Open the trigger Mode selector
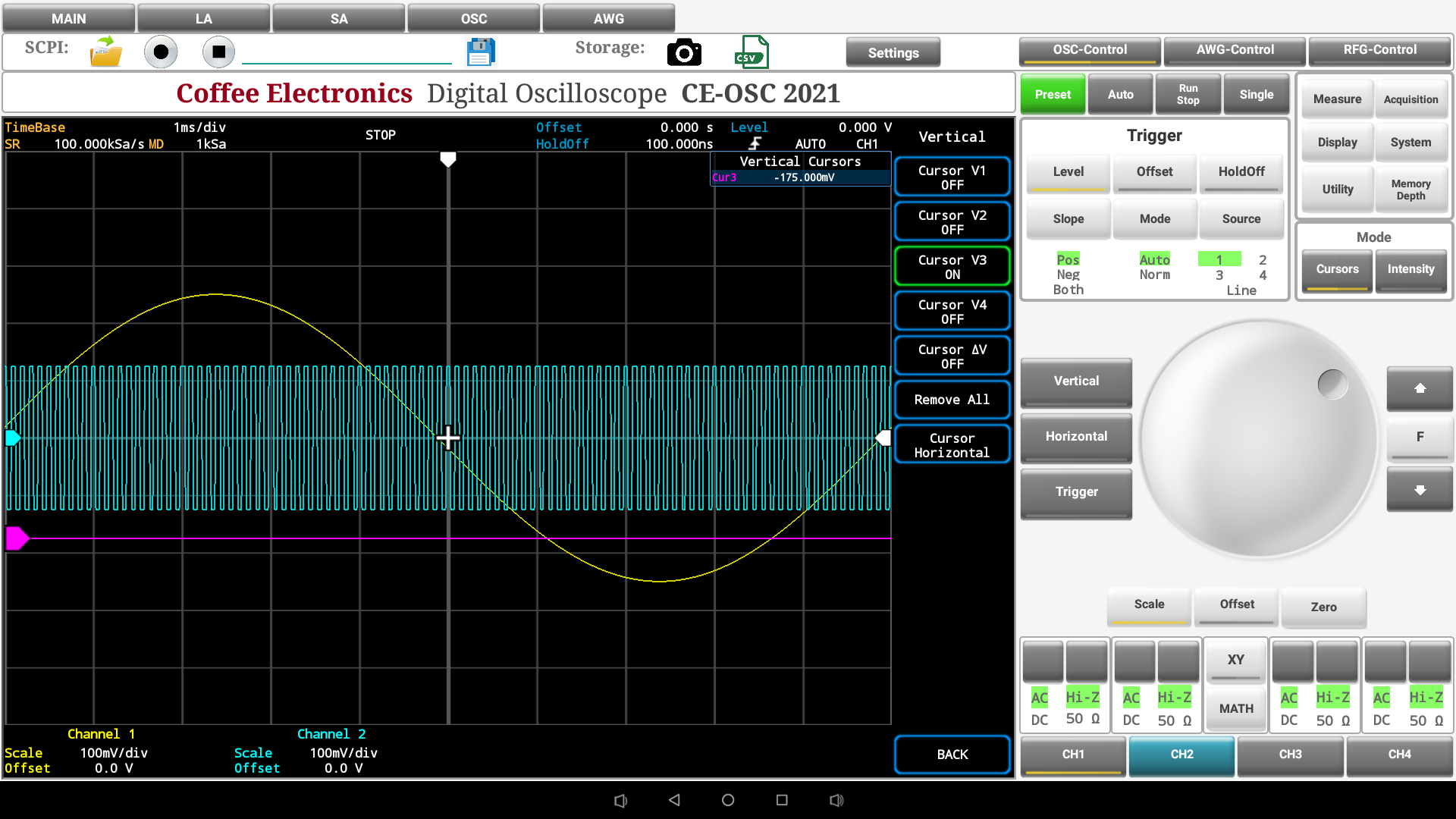 [1154, 218]
